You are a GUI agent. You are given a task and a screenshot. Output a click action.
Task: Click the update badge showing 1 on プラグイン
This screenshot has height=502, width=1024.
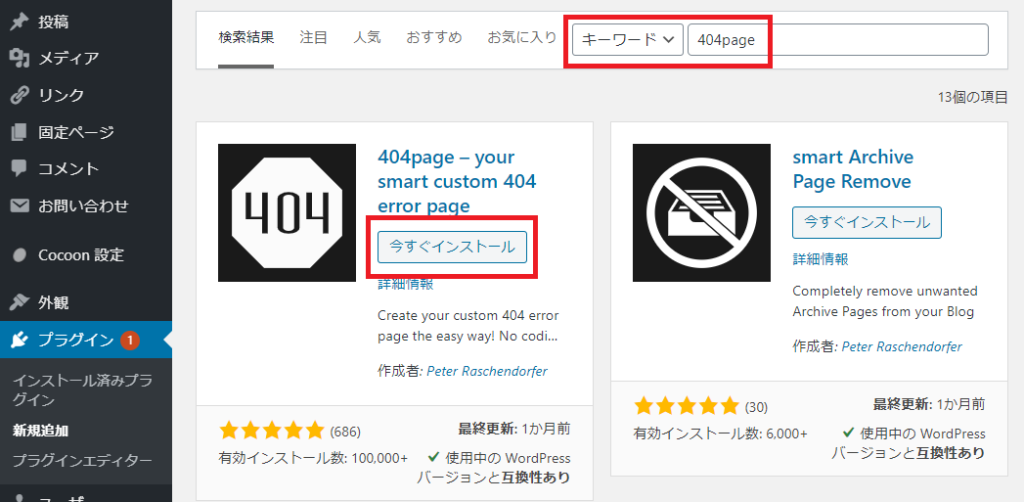(130, 339)
